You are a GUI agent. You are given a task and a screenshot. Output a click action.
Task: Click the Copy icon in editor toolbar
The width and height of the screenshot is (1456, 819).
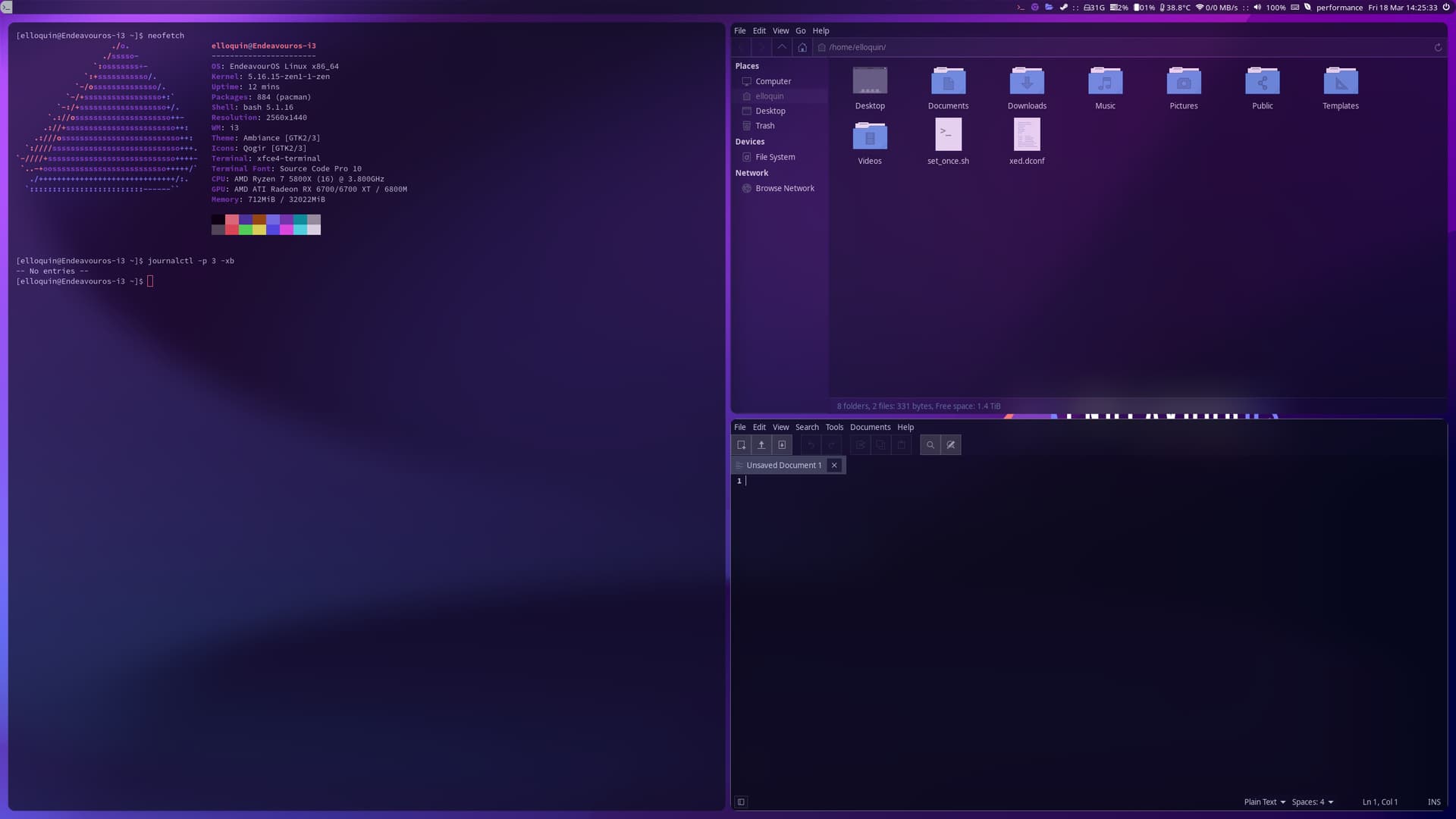tap(880, 445)
